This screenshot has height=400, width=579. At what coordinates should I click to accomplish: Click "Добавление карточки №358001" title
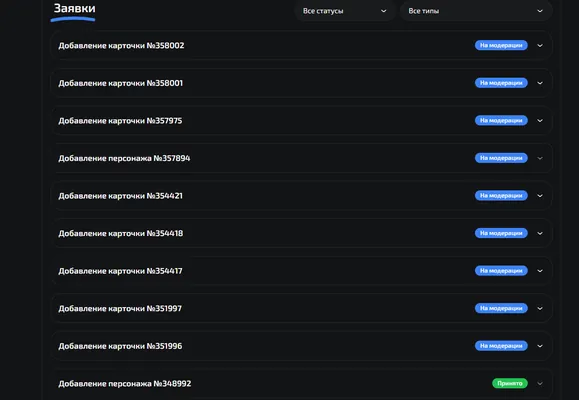[x=120, y=83]
